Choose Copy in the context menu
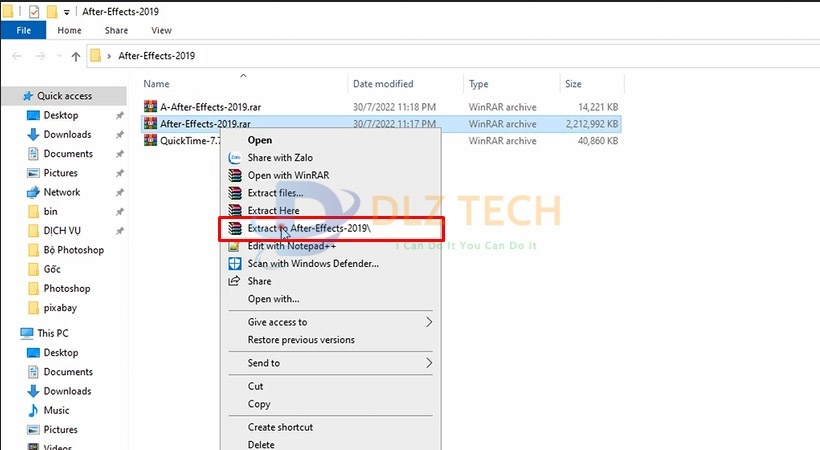The image size is (820, 450). tap(259, 404)
